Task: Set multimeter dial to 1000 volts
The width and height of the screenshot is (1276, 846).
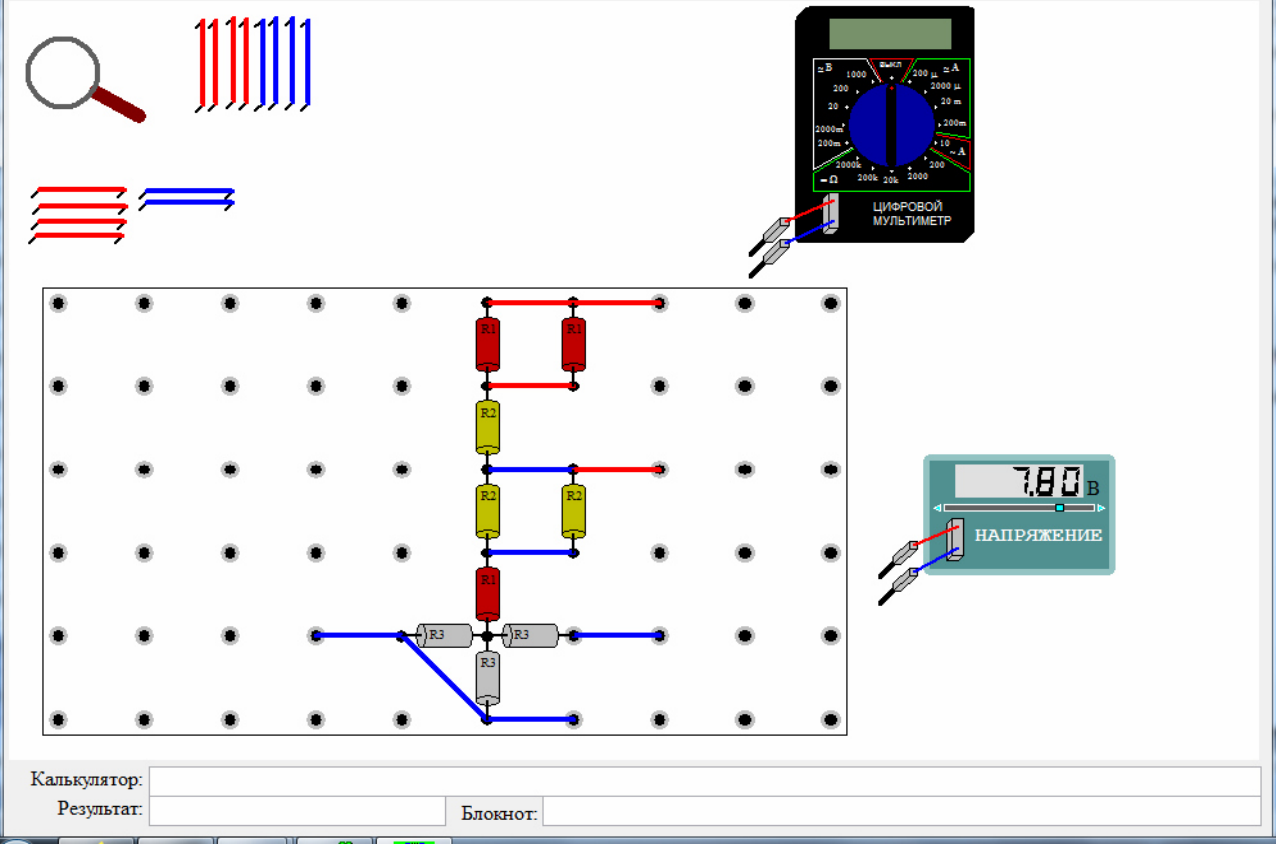Action: (x=855, y=75)
